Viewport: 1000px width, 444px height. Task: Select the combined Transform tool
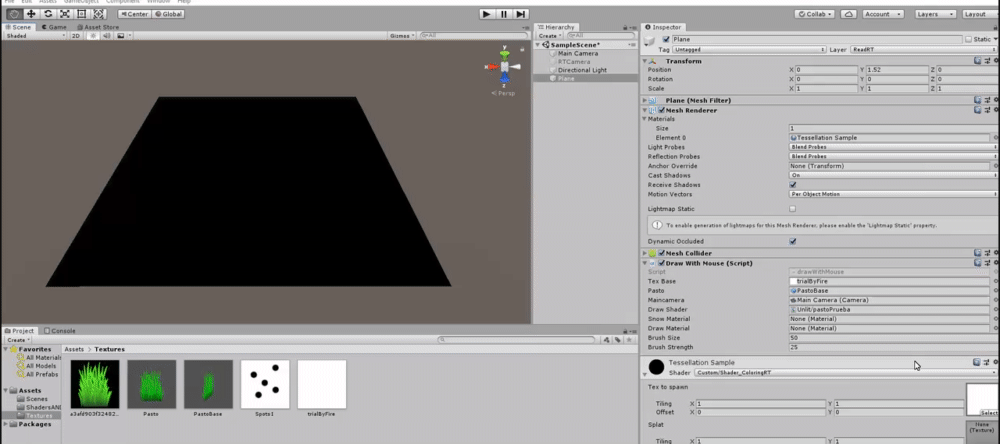[99, 13]
